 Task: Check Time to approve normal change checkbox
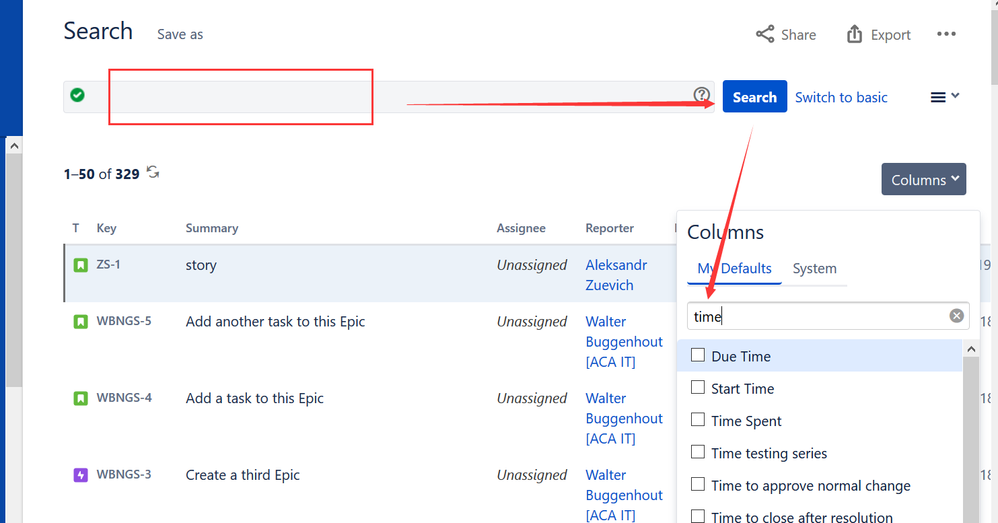click(x=698, y=485)
